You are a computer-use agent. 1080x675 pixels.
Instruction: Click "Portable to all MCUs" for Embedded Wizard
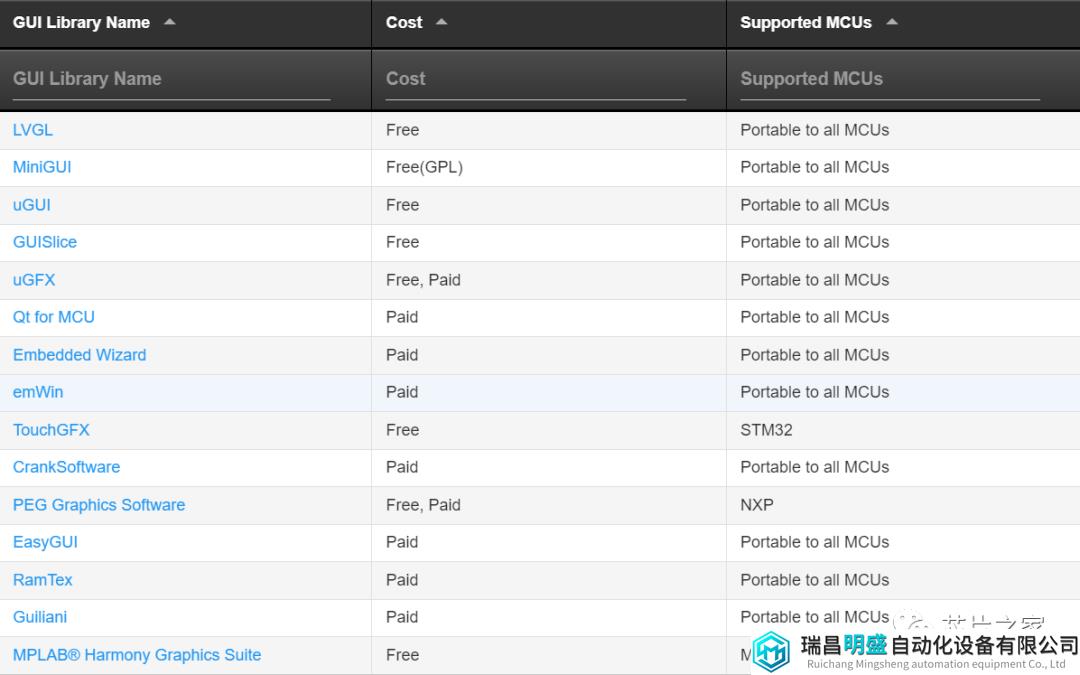pyautogui.click(x=814, y=355)
